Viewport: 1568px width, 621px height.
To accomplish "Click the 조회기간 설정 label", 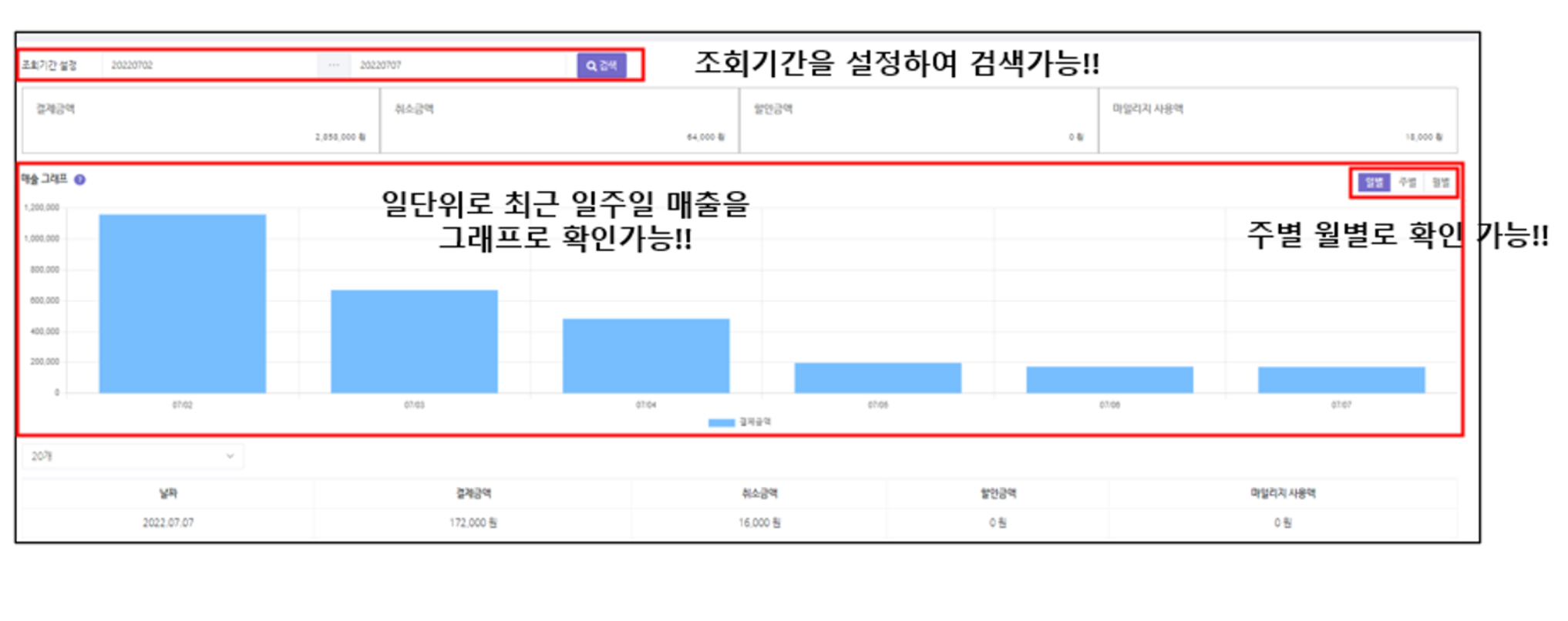I will 49,65.
